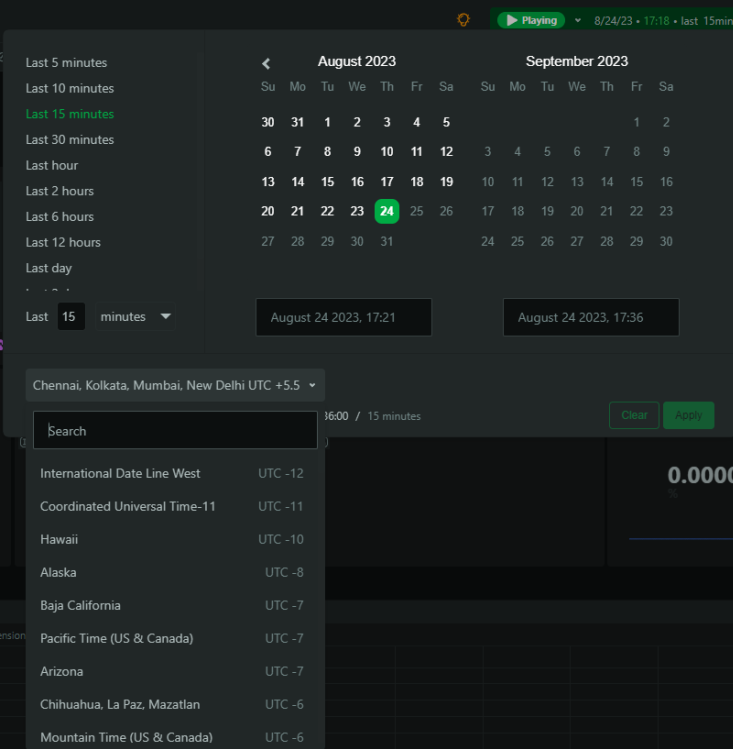This screenshot has width=733, height=749.
Task: Expand the Chennai UTC +5.5 timezone selector
Action: tap(175, 385)
